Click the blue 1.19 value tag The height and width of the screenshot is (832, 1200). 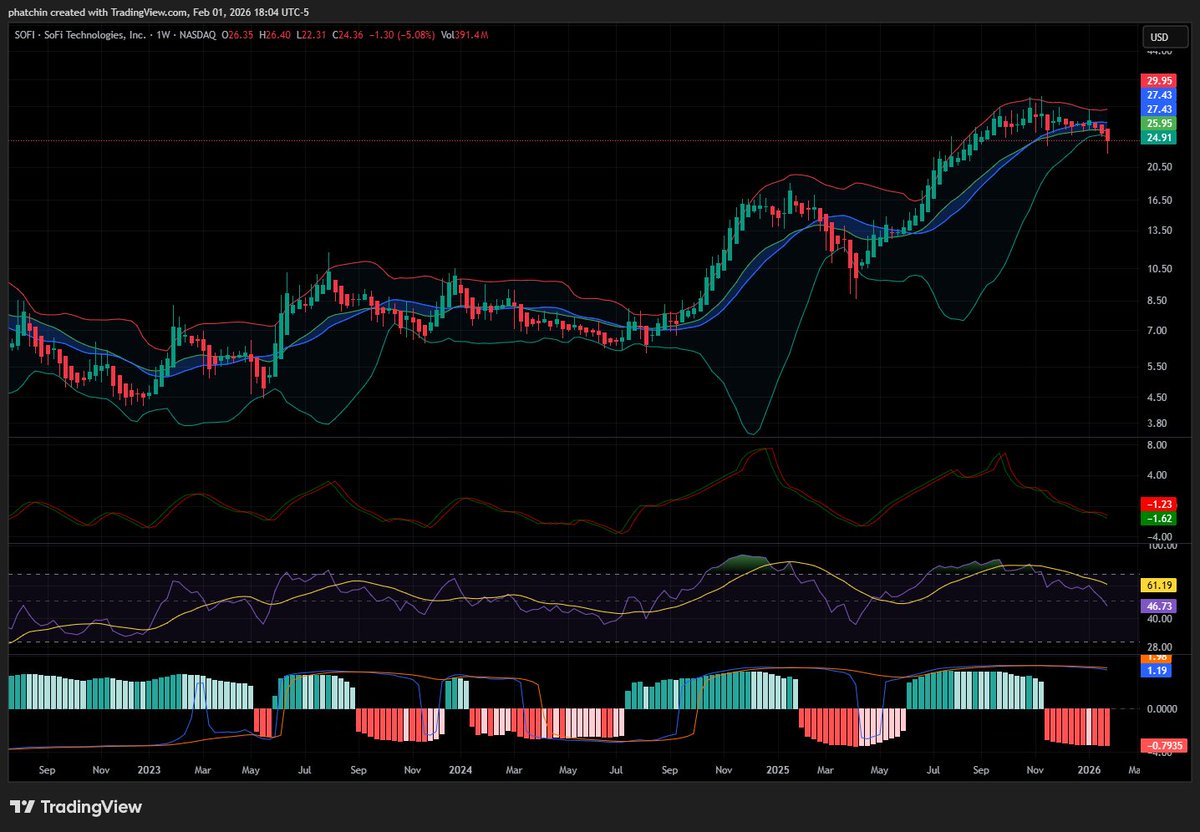[x=1158, y=671]
